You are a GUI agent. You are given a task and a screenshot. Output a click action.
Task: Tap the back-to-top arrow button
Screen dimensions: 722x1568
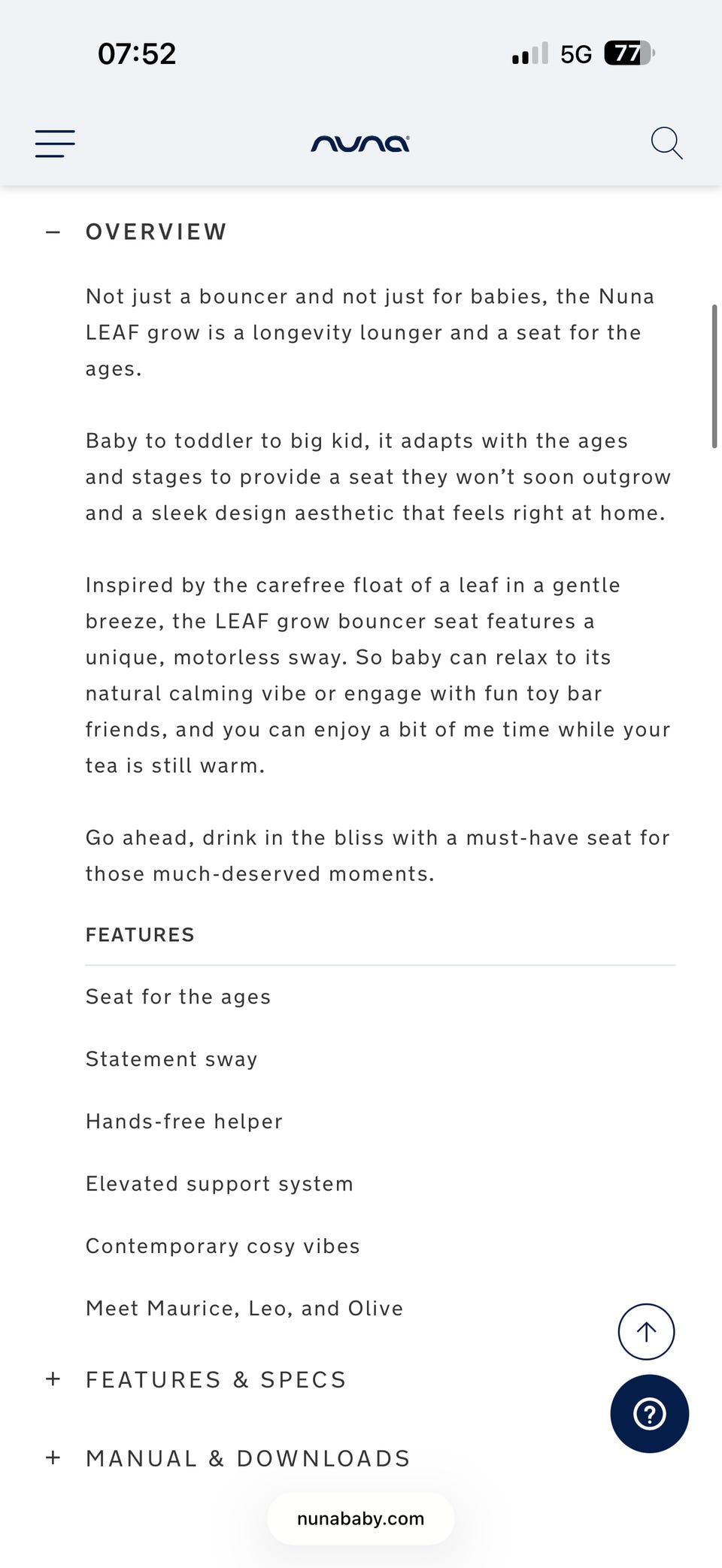646,1331
